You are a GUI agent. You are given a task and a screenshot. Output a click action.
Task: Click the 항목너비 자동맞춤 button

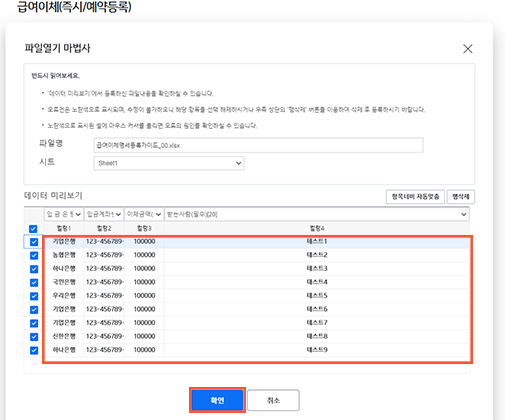click(415, 197)
